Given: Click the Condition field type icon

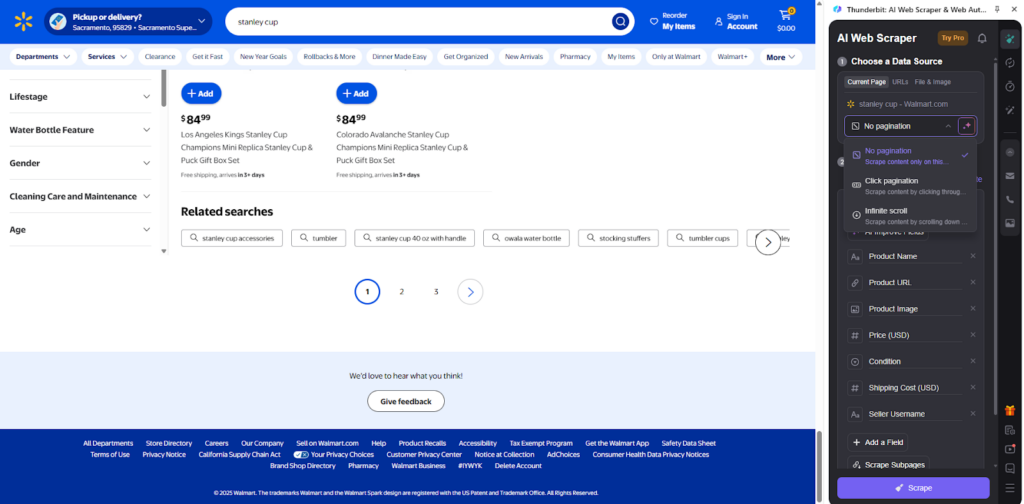Looking at the screenshot, I should click(x=855, y=362).
